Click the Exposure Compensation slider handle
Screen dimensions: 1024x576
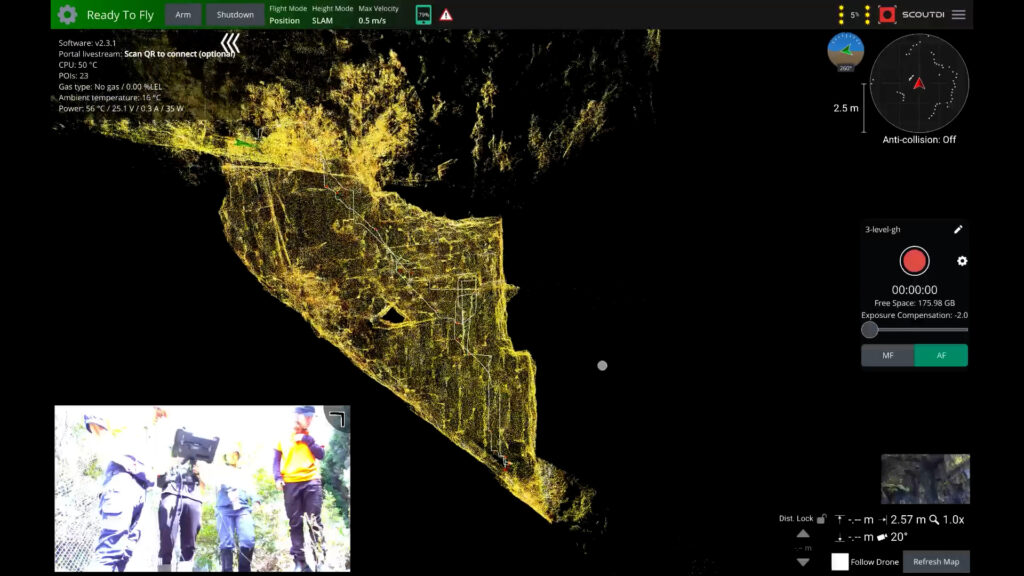[870, 329]
